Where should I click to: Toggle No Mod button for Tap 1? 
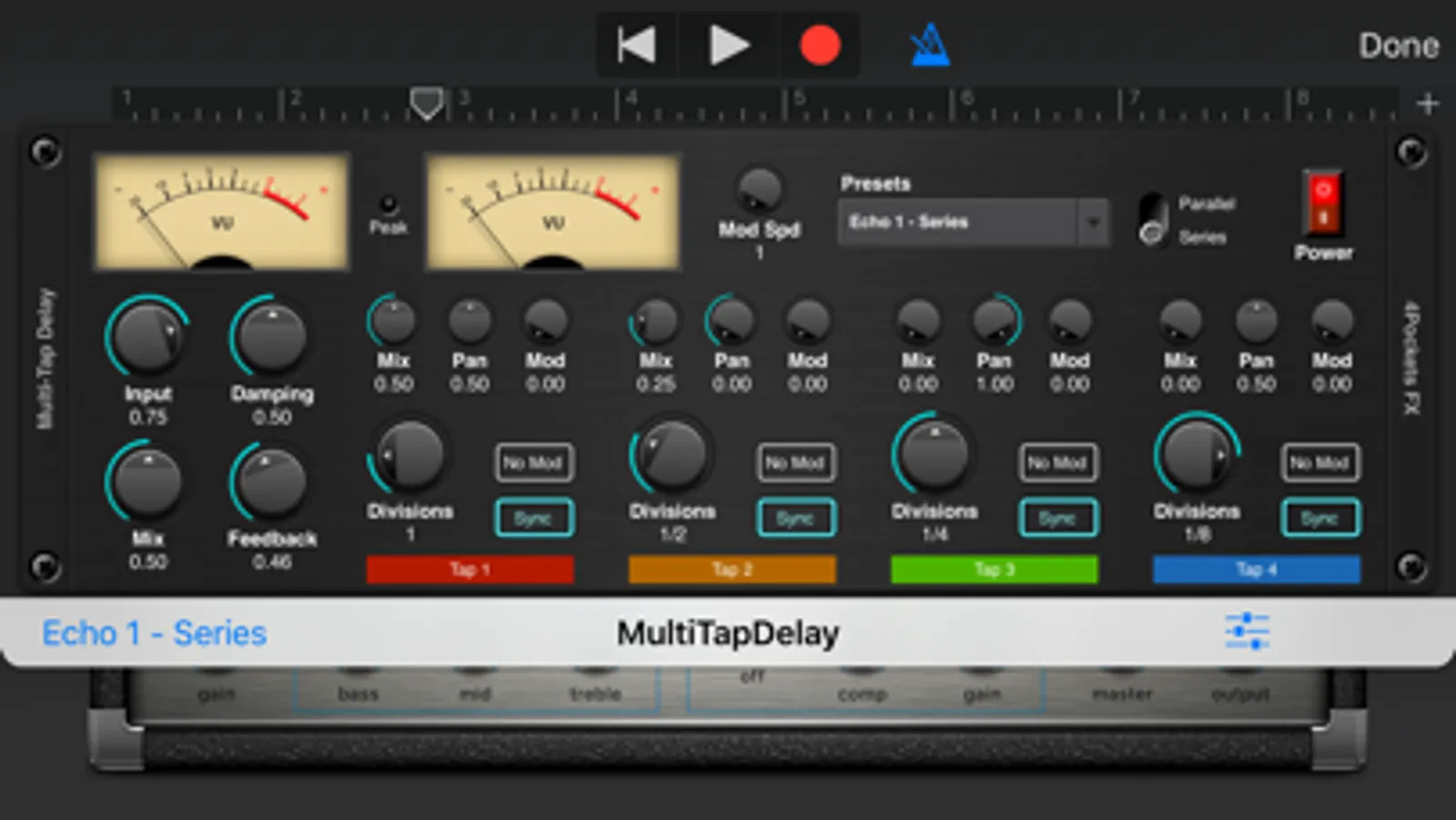point(534,463)
